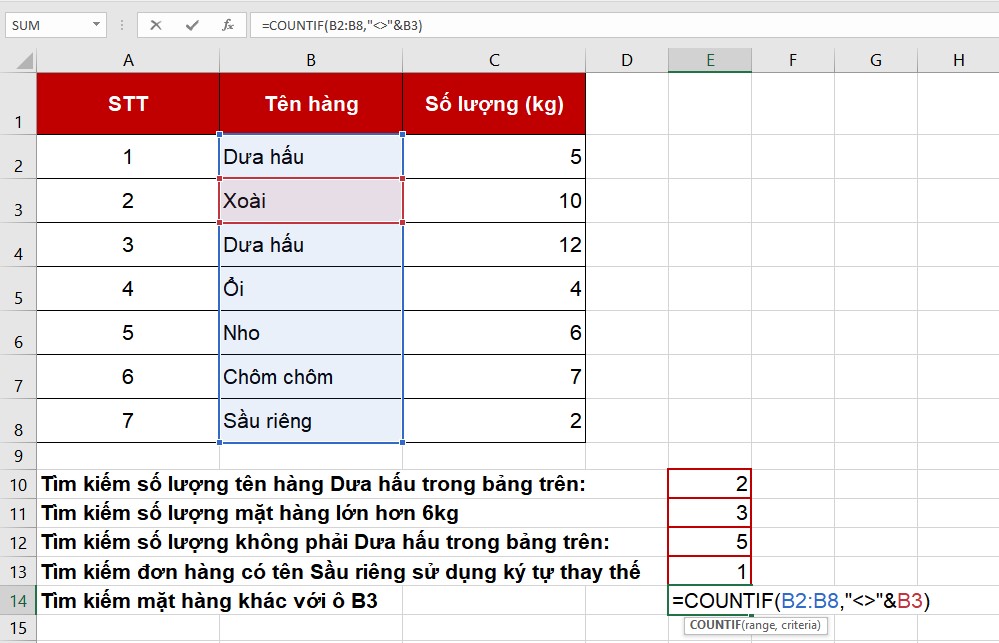Click the COUNTIF function name in tooltip
Viewport: 999px width, 643px height.
pos(714,625)
